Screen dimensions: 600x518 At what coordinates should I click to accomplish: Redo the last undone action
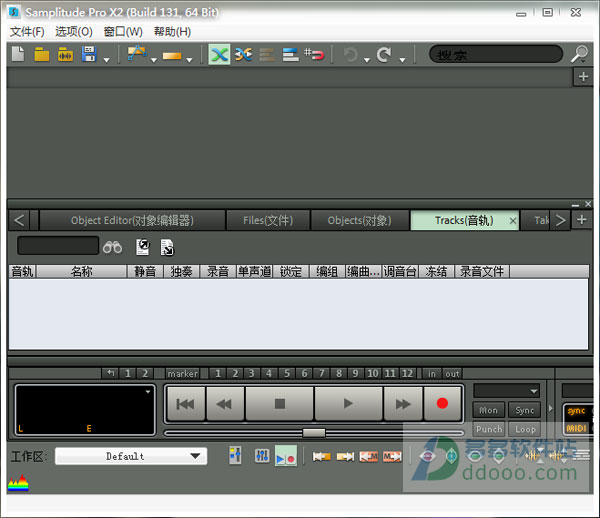pos(384,55)
